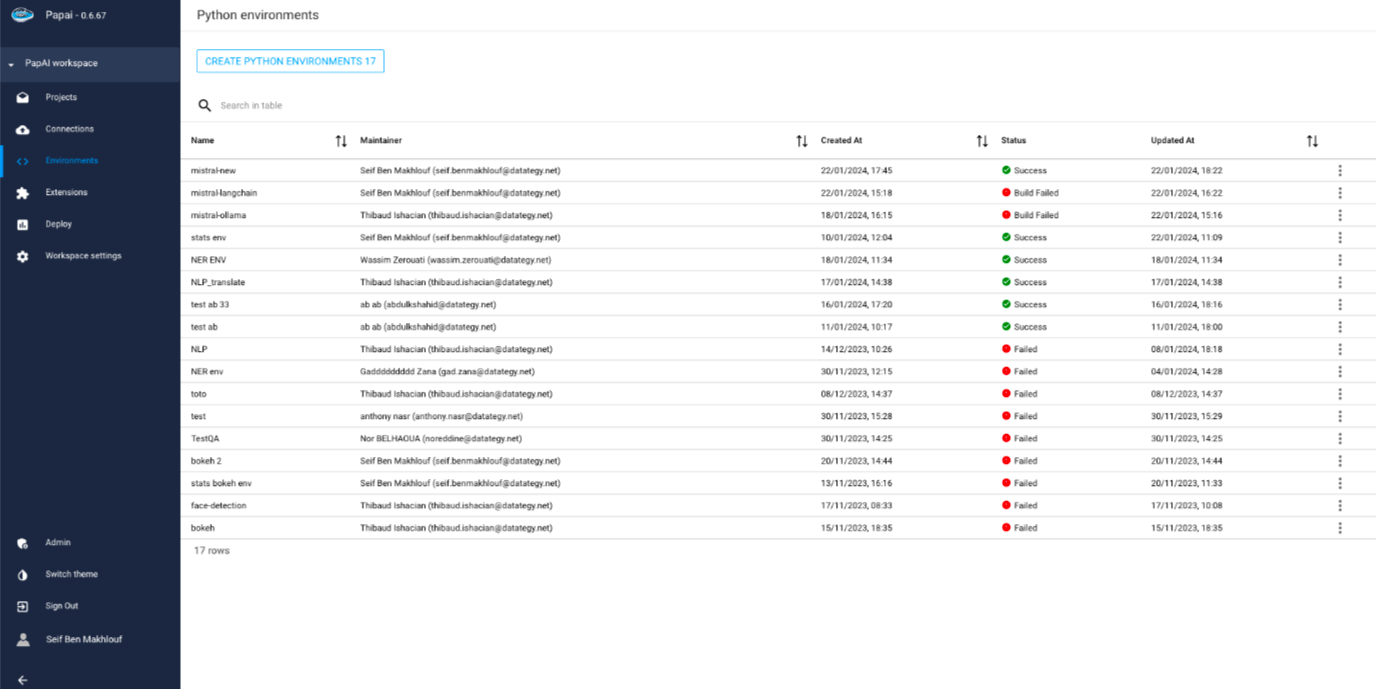Click the Papai logo icon
The image size is (1376, 689).
pos(22,15)
